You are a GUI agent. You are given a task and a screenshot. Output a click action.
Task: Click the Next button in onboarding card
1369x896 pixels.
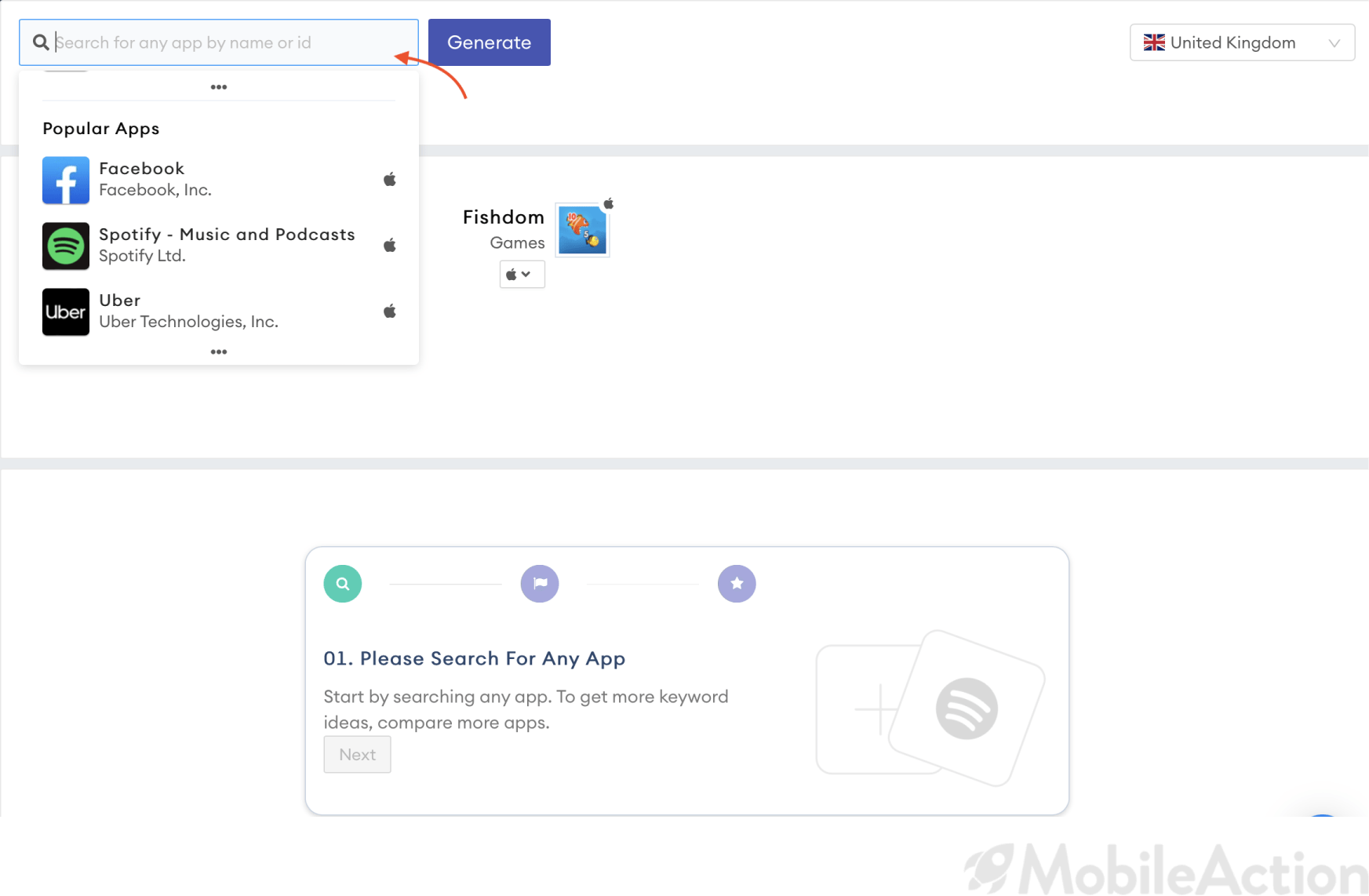click(358, 755)
